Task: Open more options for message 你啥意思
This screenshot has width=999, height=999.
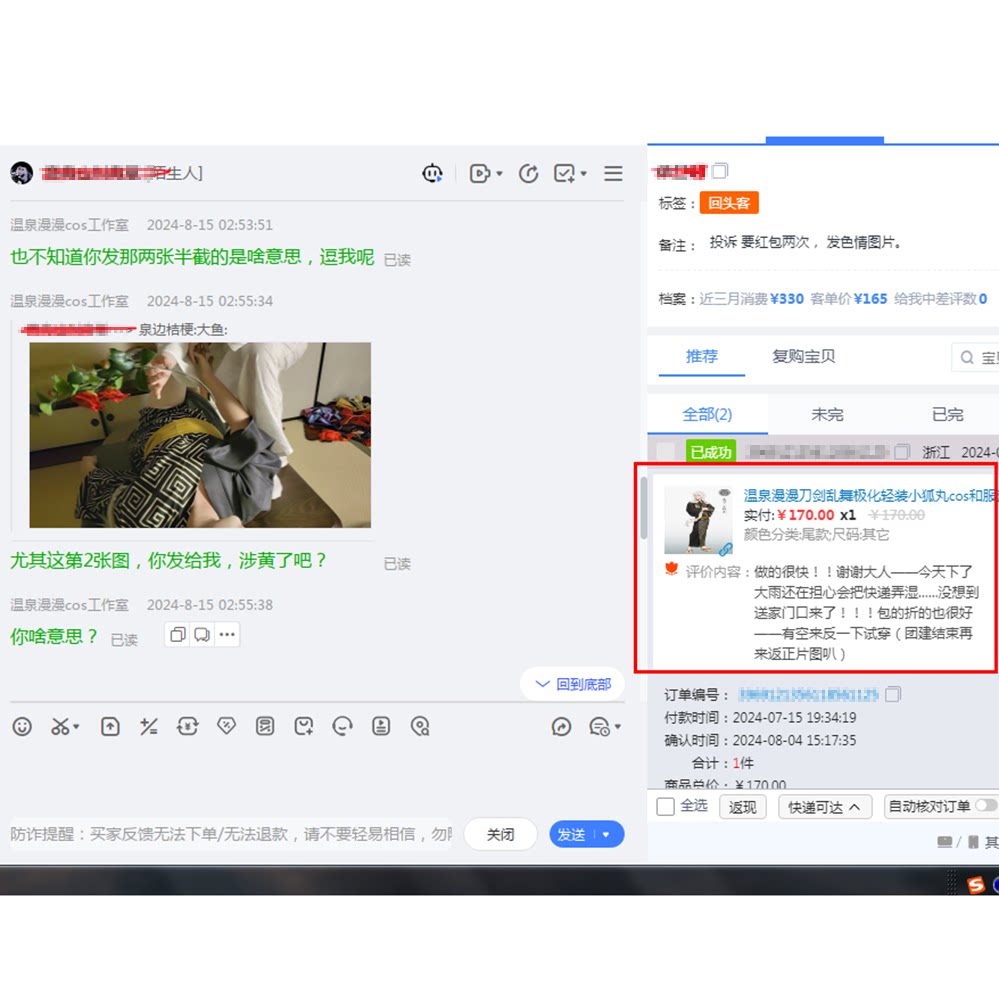Action: 227,635
